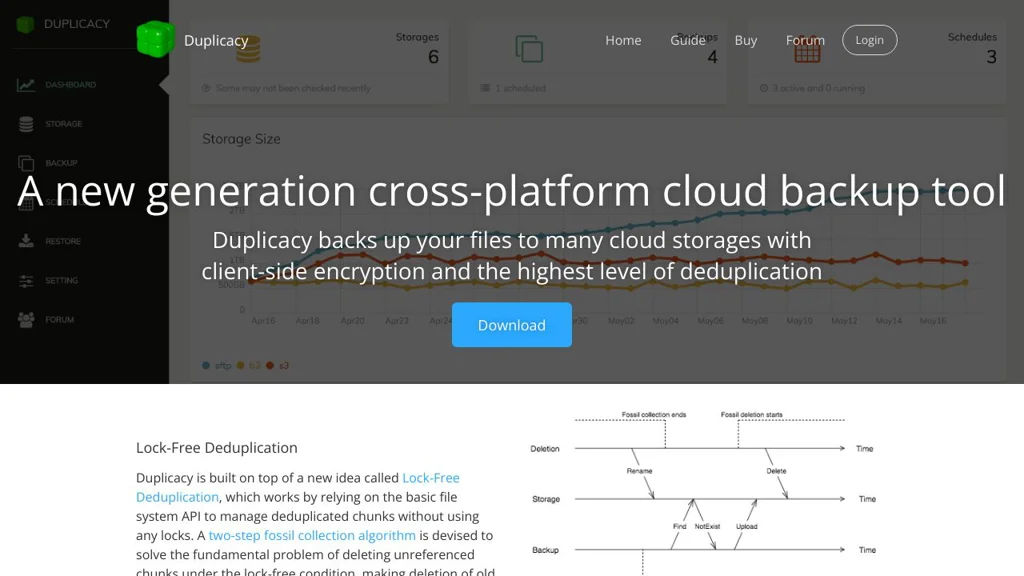Image resolution: width=1024 pixels, height=576 pixels.
Task: Visit the Forum nav item
Action: tap(805, 40)
